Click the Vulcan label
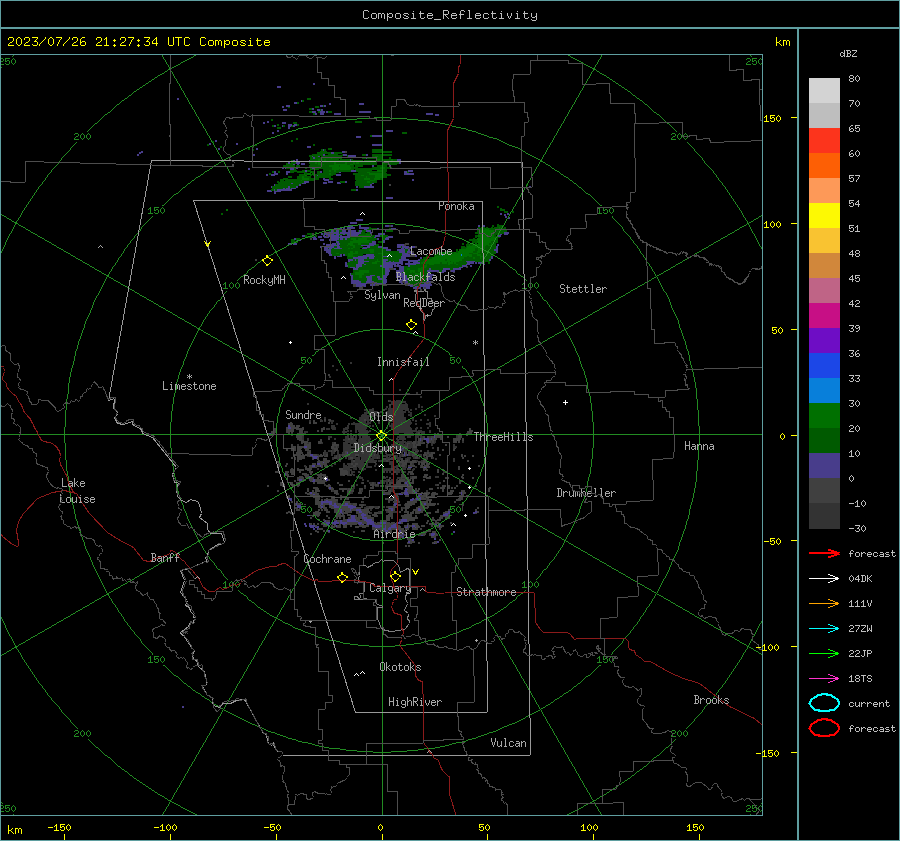Image resolution: width=900 pixels, height=841 pixels. tap(508, 743)
